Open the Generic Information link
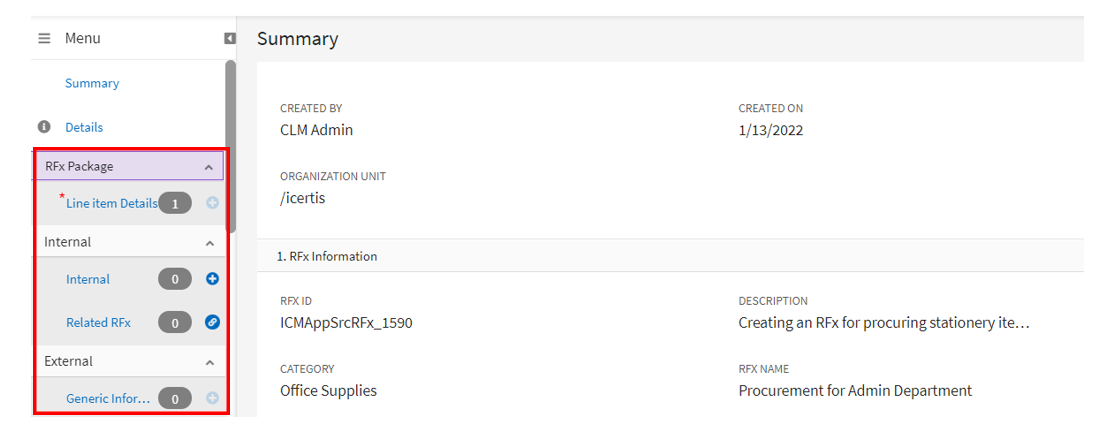 point(108,398)
